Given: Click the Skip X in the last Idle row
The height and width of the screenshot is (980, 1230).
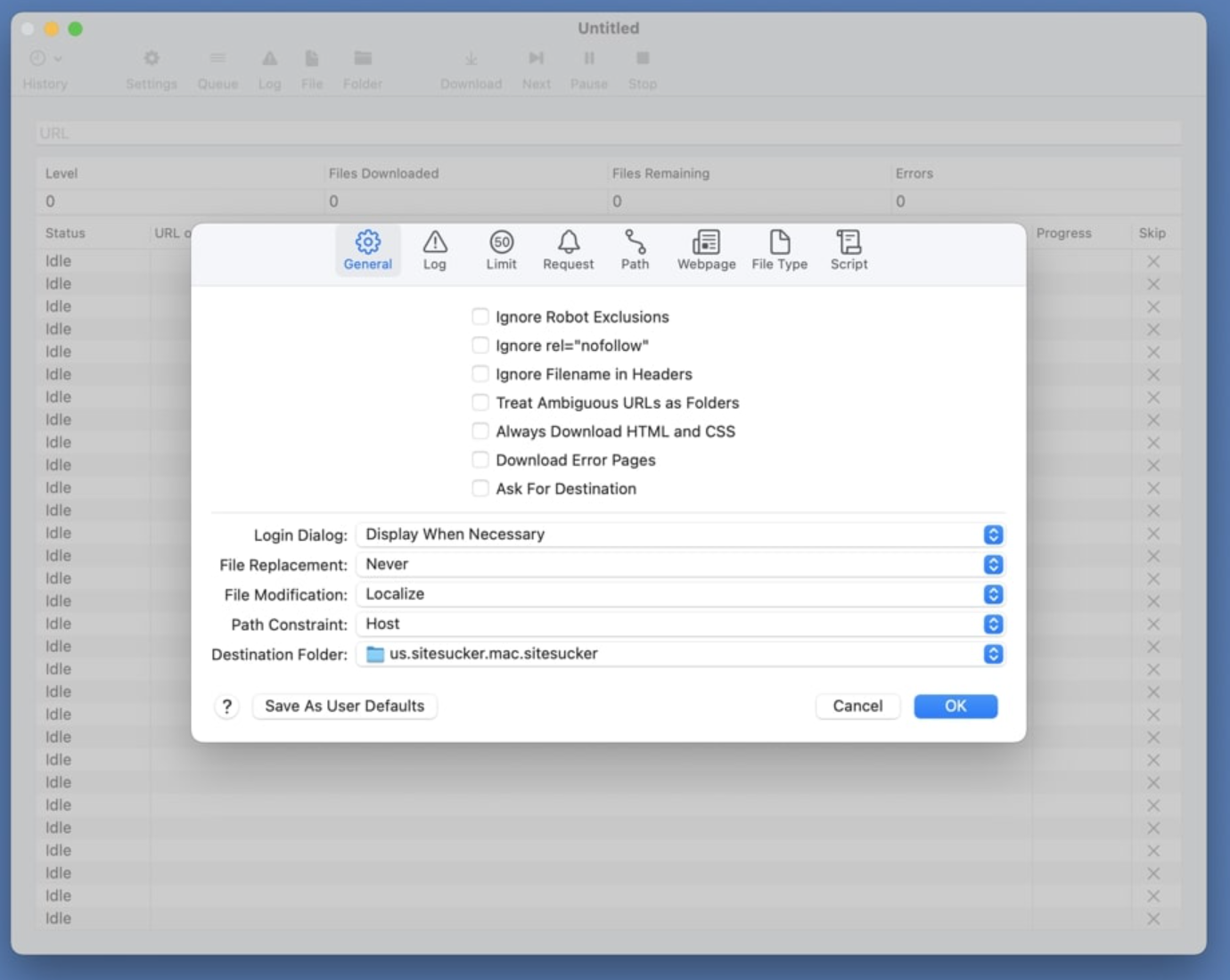Looking at the screenshot, I should (x=1153, y=919).
